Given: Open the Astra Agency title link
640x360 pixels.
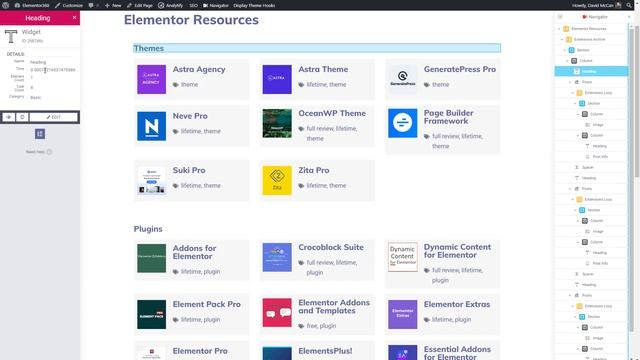Looking at the screenshot, I should (x=199, y=69).
